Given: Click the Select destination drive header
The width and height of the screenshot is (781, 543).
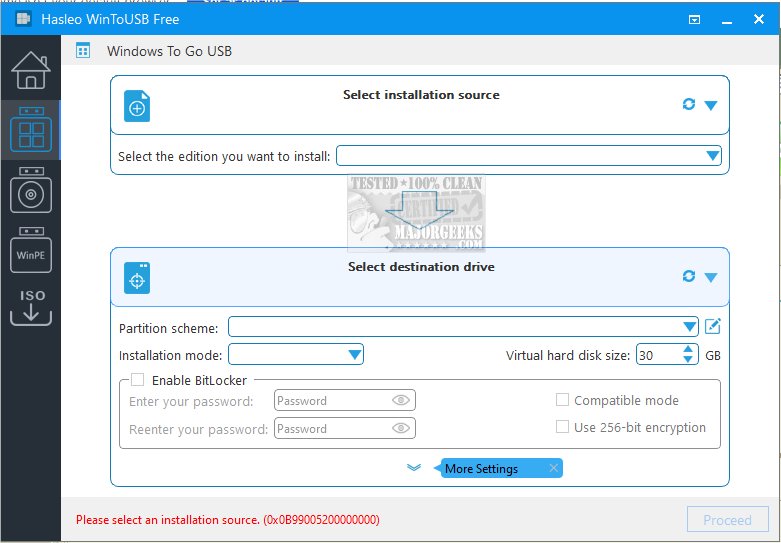Looking at the screenshot, I should click(x=421, y=267).
